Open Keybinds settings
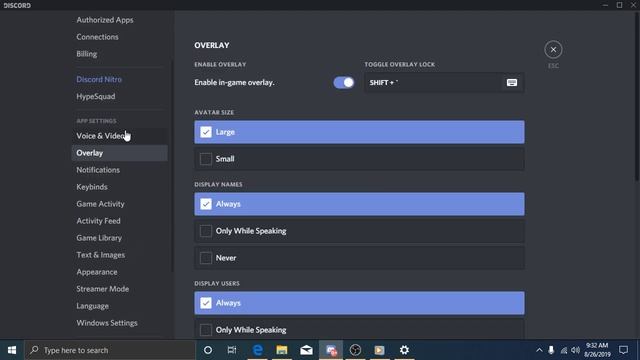The height and width of the screenshot is (360, 640). [x=92, y=187]
